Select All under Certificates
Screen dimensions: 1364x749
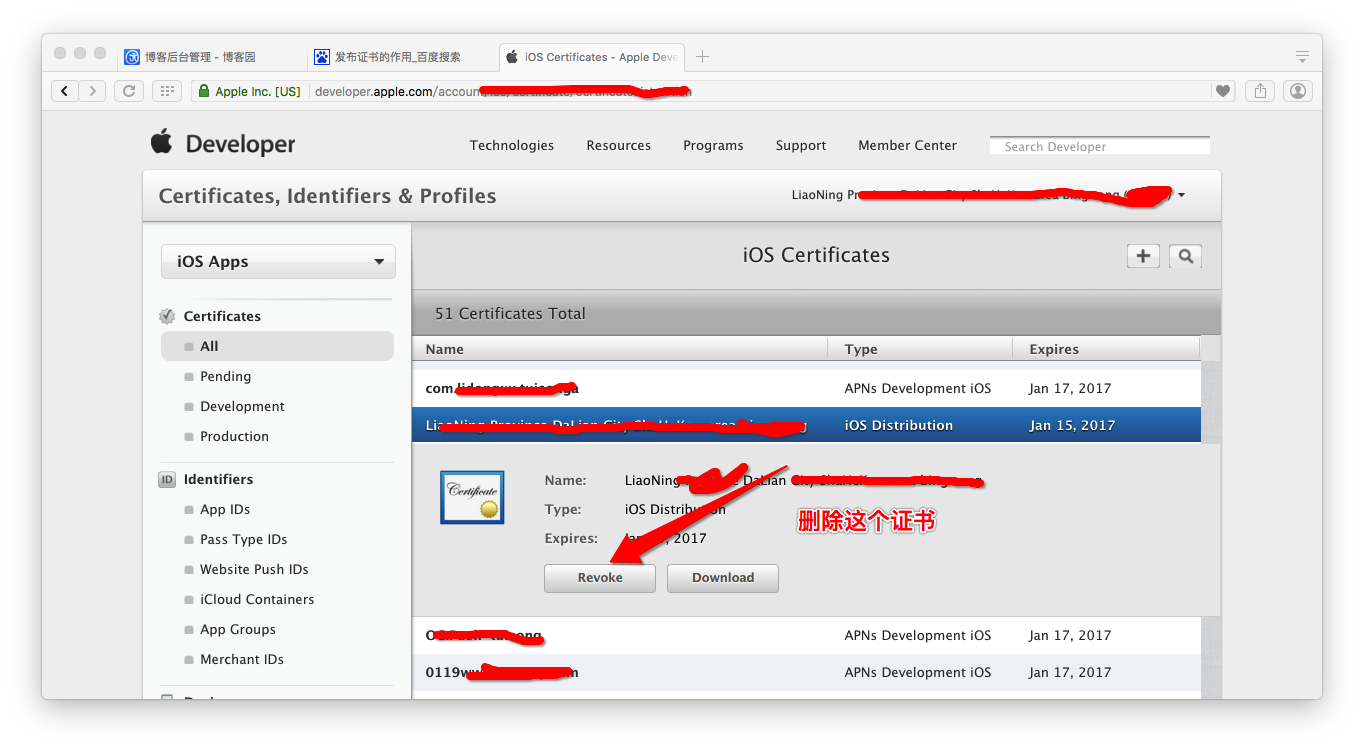pyautogui.click(x=277, y=346)
